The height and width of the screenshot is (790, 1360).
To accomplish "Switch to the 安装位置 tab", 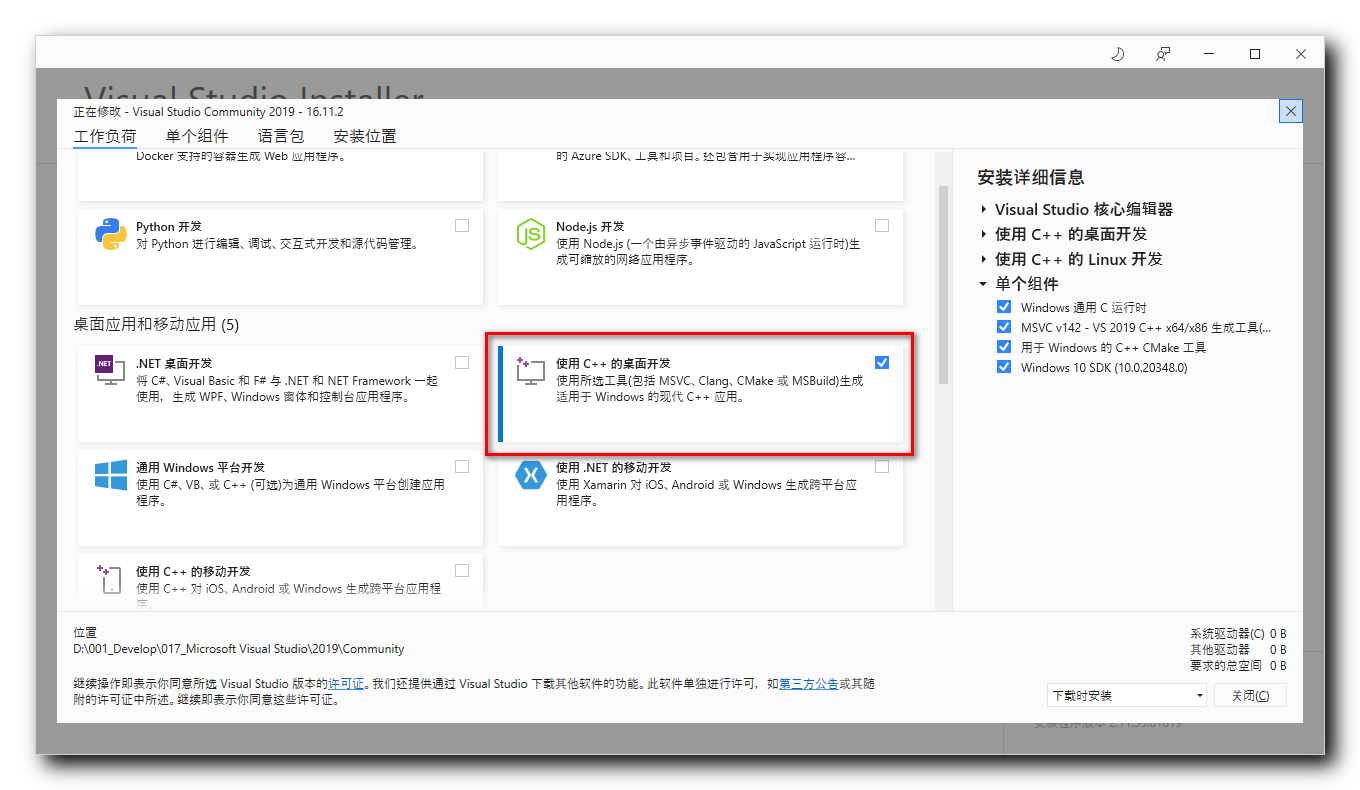I will click(x=365, y=136).
